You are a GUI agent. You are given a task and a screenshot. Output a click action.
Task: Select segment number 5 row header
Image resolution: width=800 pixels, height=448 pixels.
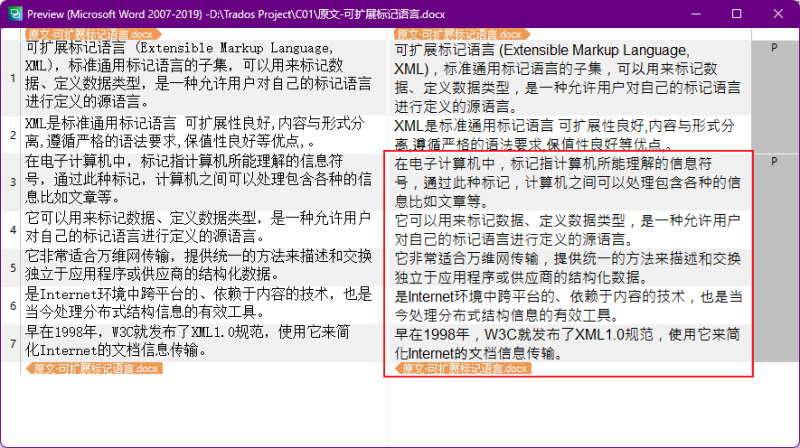pos(12,266)
